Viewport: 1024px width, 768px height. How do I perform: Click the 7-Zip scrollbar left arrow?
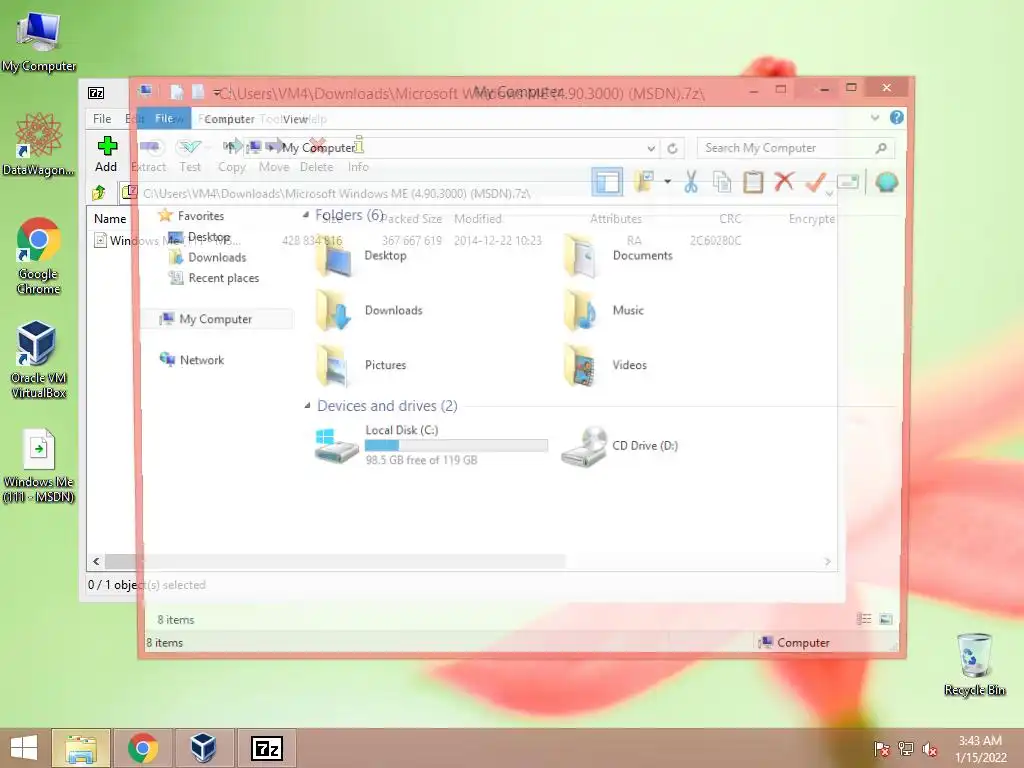tap(96, 561)
